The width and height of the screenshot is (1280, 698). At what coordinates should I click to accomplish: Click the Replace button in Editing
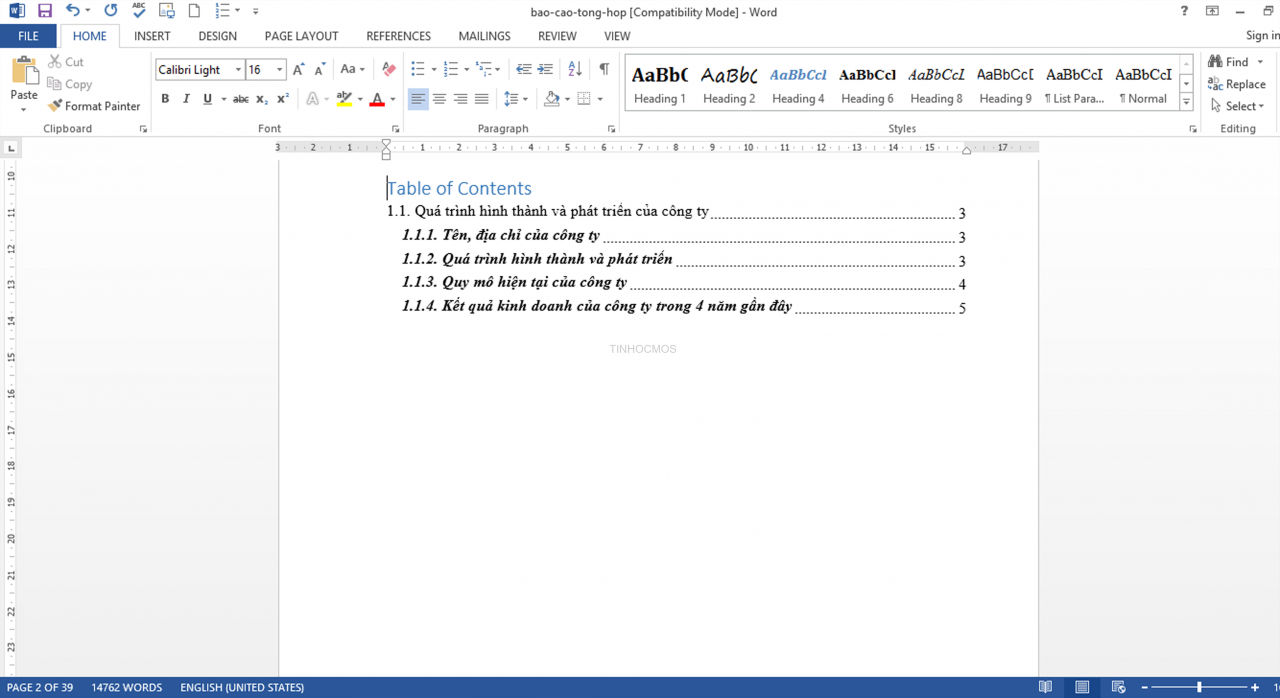pos(1237,84)
